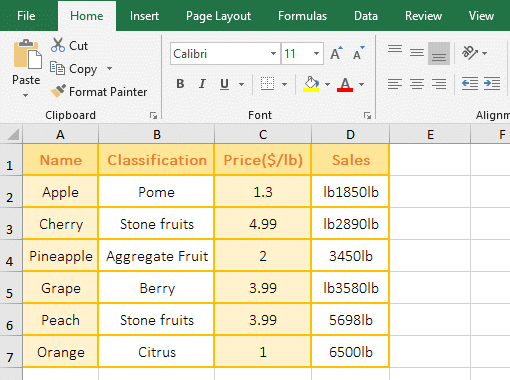This screenshot has width=510, height=380.
Task: Open Font settings dialog launcher
Action: 367,116
